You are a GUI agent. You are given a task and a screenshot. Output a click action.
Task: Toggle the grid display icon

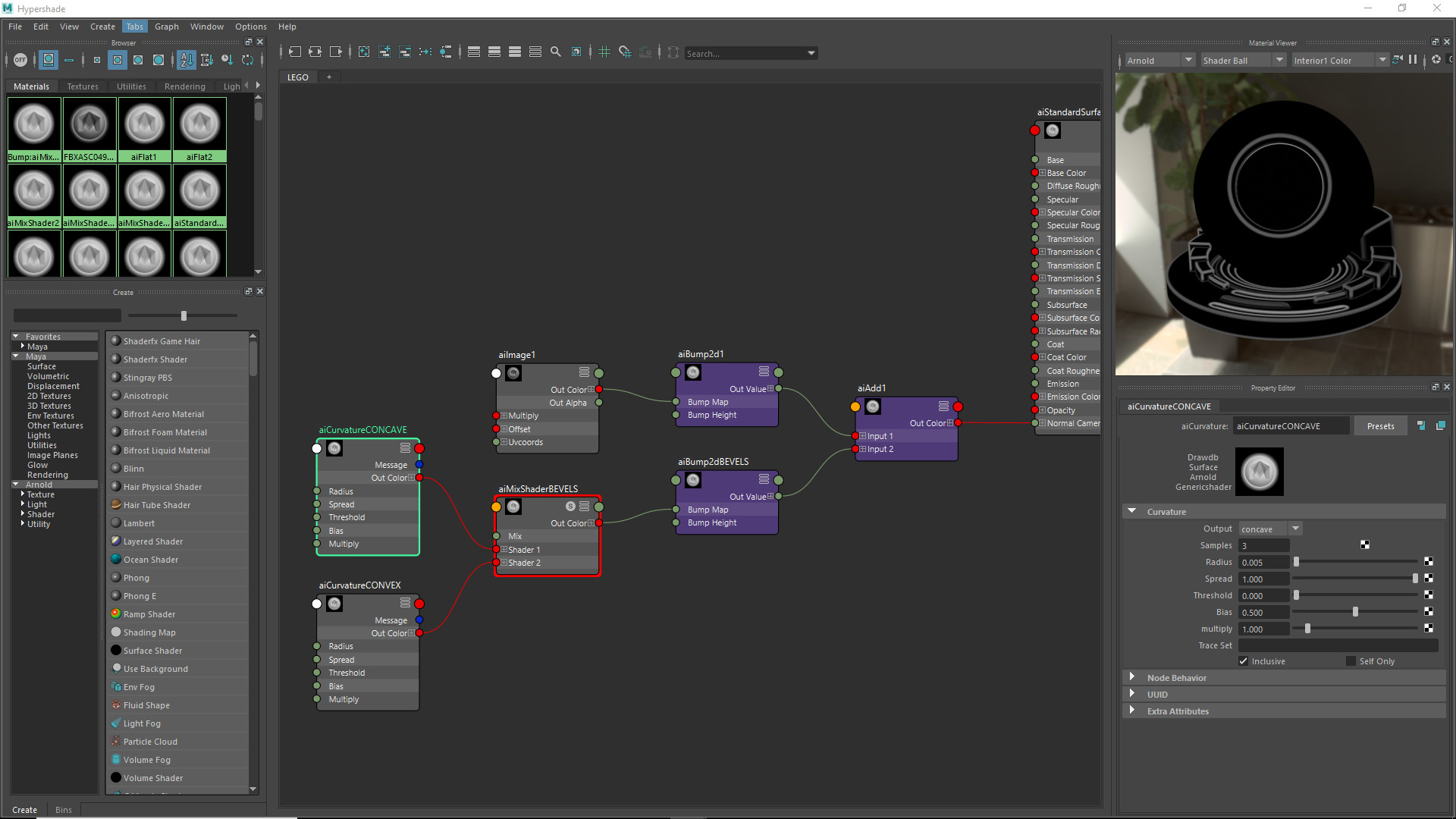[604, 52]
